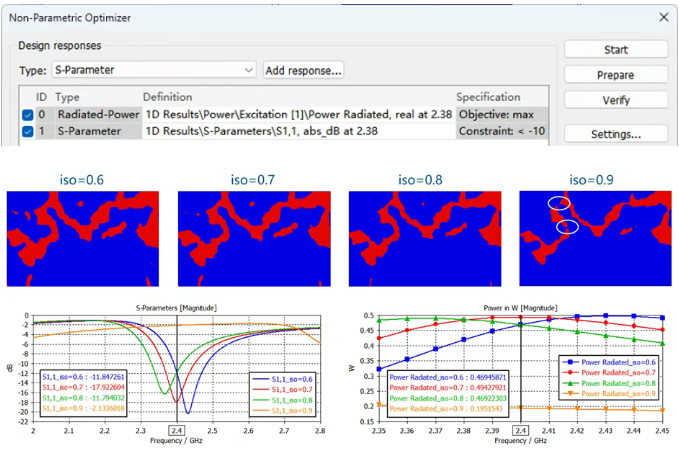Click the S1,1_iso=0.6 legend entry

[x=283, y=379]
